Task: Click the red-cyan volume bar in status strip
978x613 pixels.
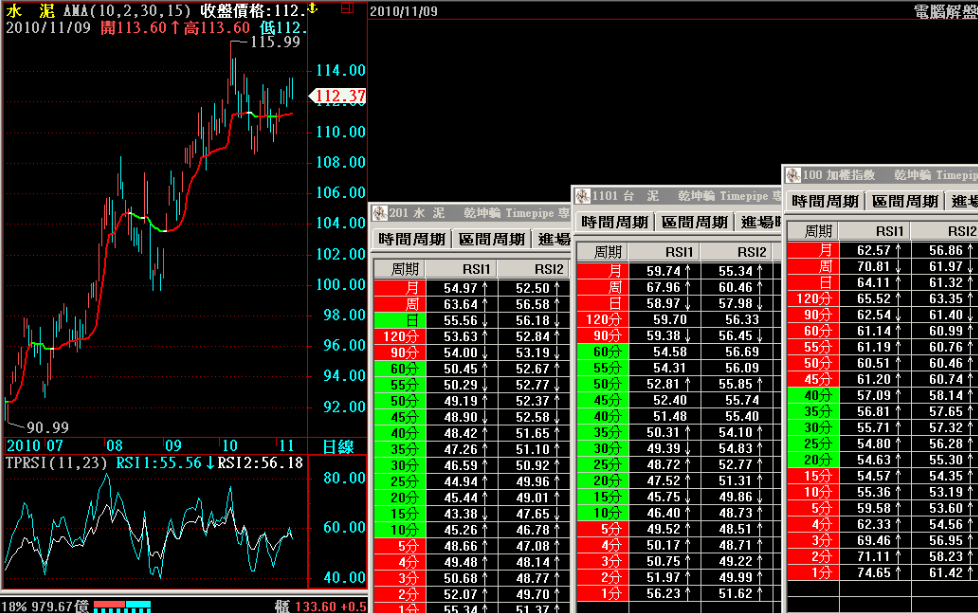Action: point(123,606)
